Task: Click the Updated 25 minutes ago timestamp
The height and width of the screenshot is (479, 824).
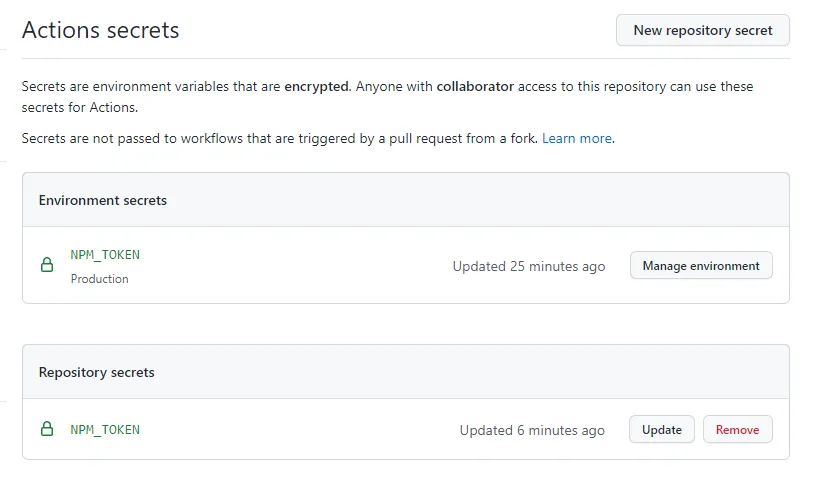Action: point(528,266)
